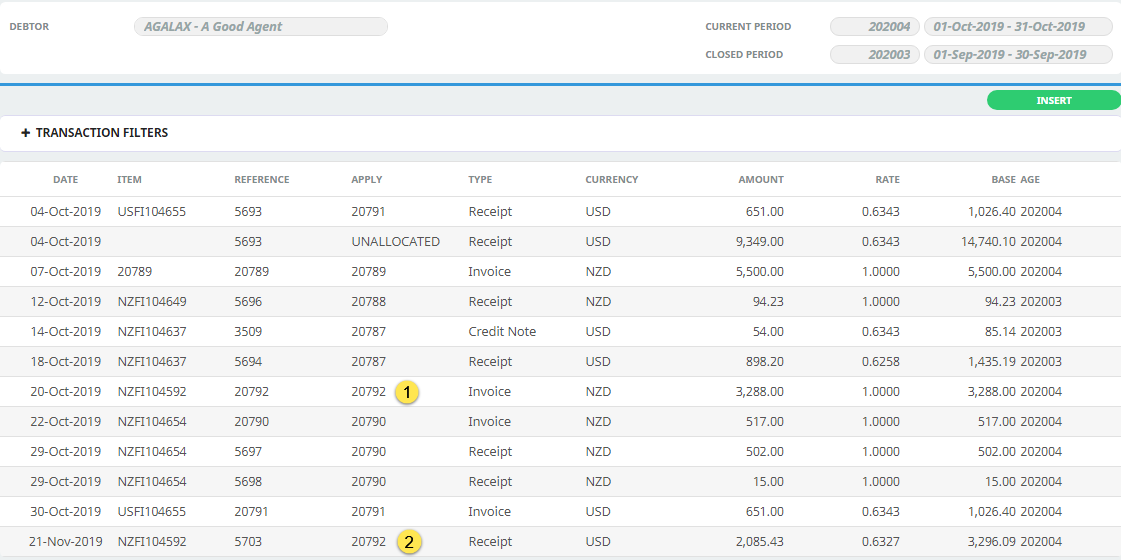Expand the Transaction Filters section
Image resolution: width=1121 pixels, height=560 pixels.
[95, 133]
